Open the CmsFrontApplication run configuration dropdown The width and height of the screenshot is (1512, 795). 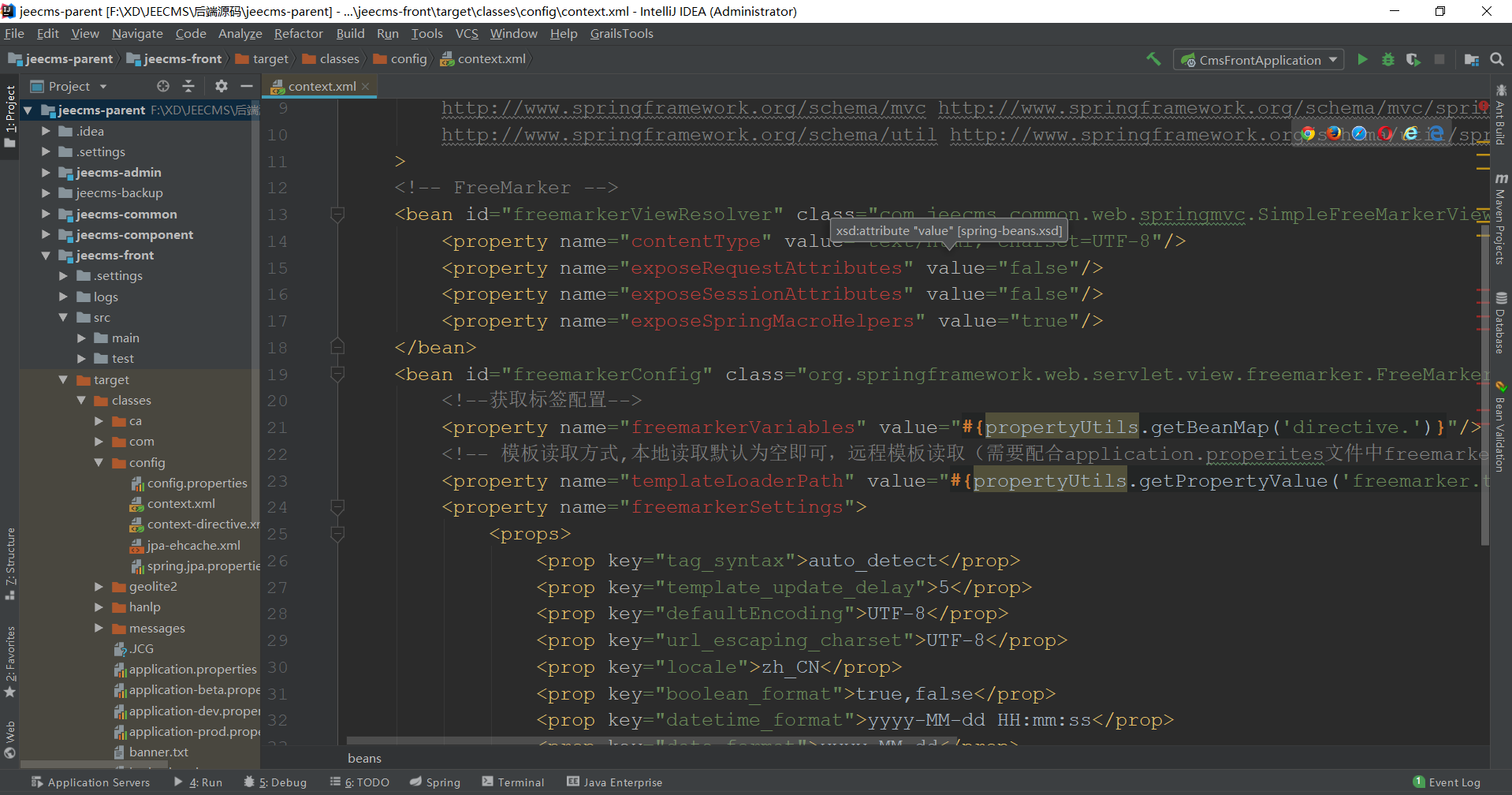(x=1259, y=60)
